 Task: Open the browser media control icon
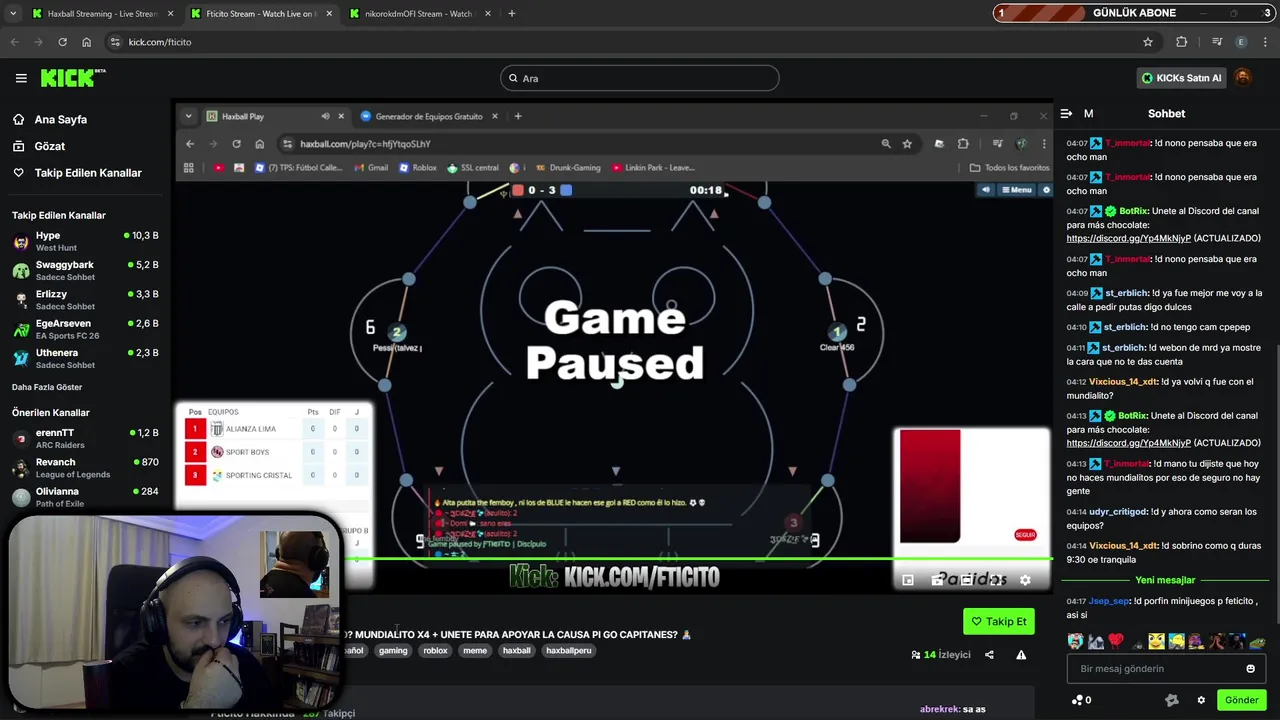point(1217,42)
